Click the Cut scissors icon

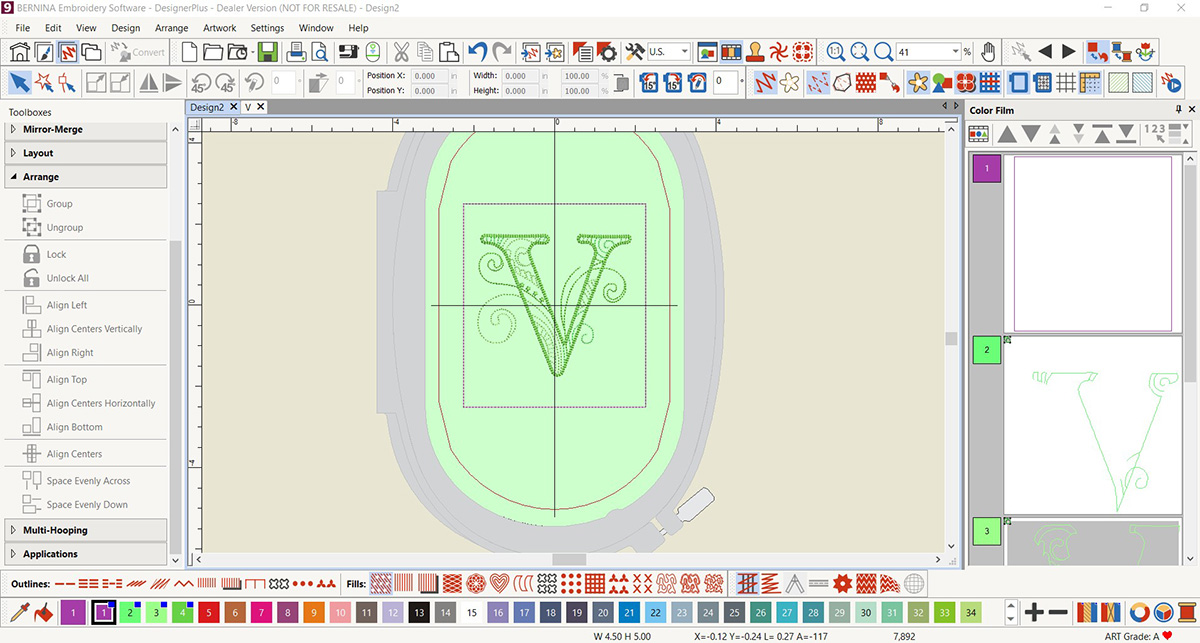tap(401, 51)
